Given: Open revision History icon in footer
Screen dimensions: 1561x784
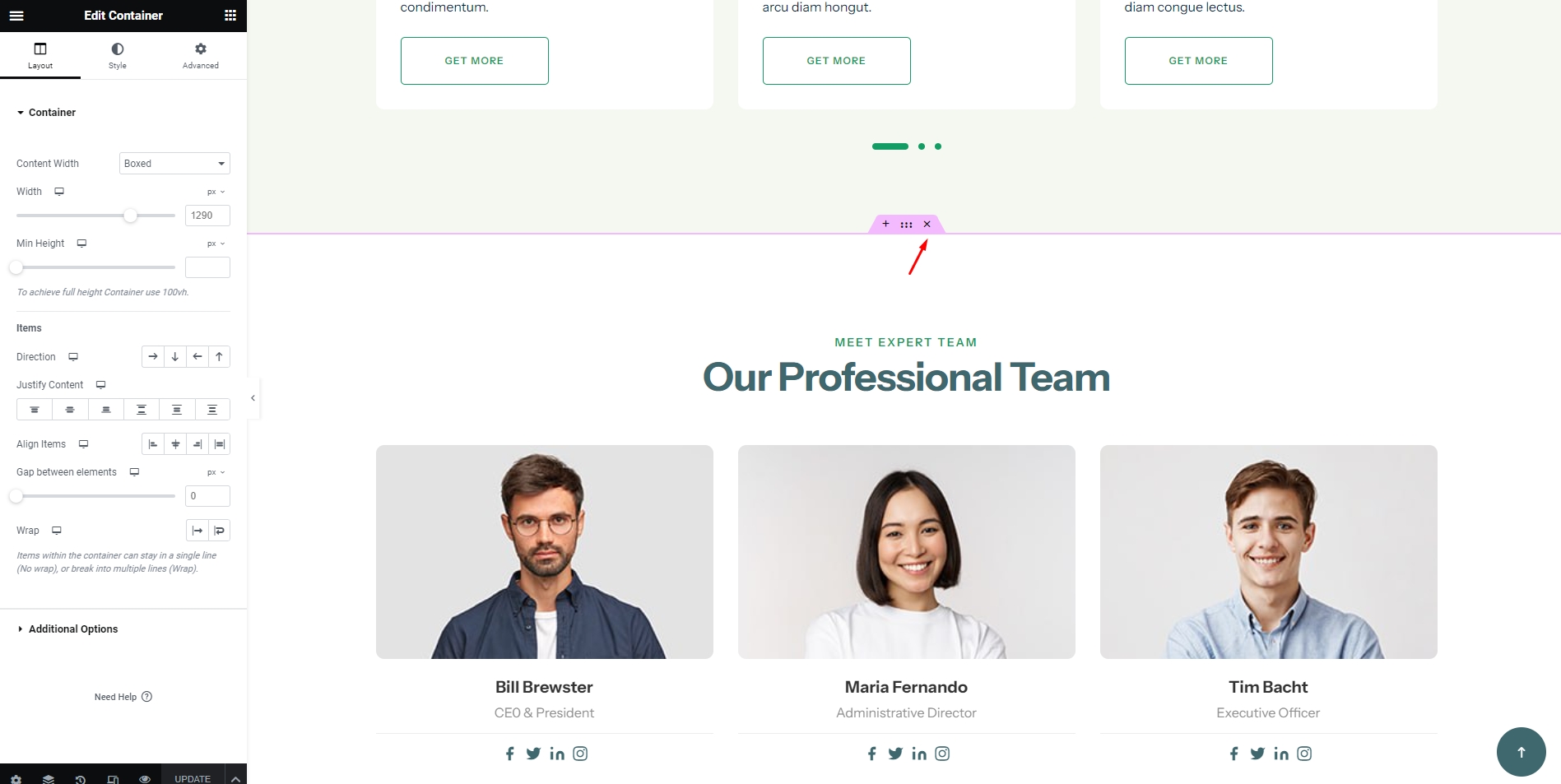Looking at the screenshot, I should pos(81,778).
